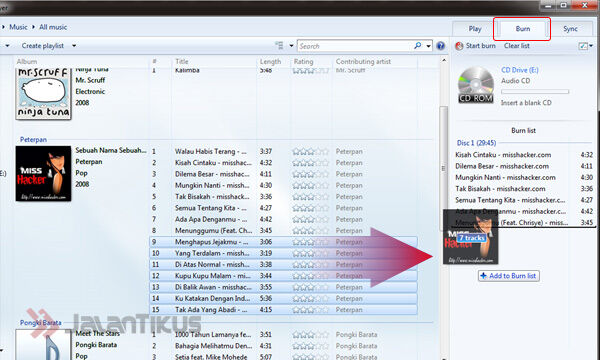Image resolution: width=600 pixels, height=360 pixels.
Task: Click into the Search input field
Action: tap(355, 46)
